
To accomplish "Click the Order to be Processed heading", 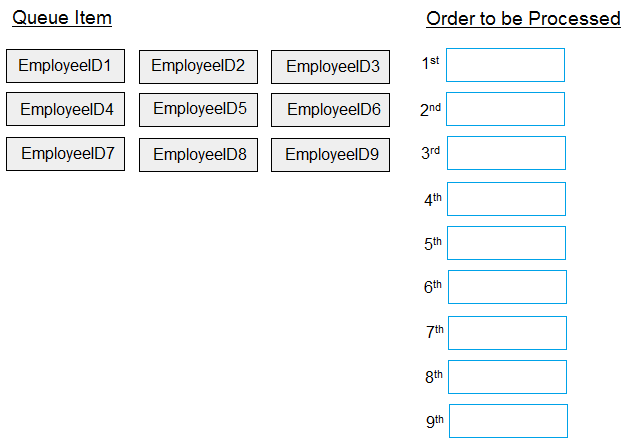I will pyautogui.click(x=523, y=19).
